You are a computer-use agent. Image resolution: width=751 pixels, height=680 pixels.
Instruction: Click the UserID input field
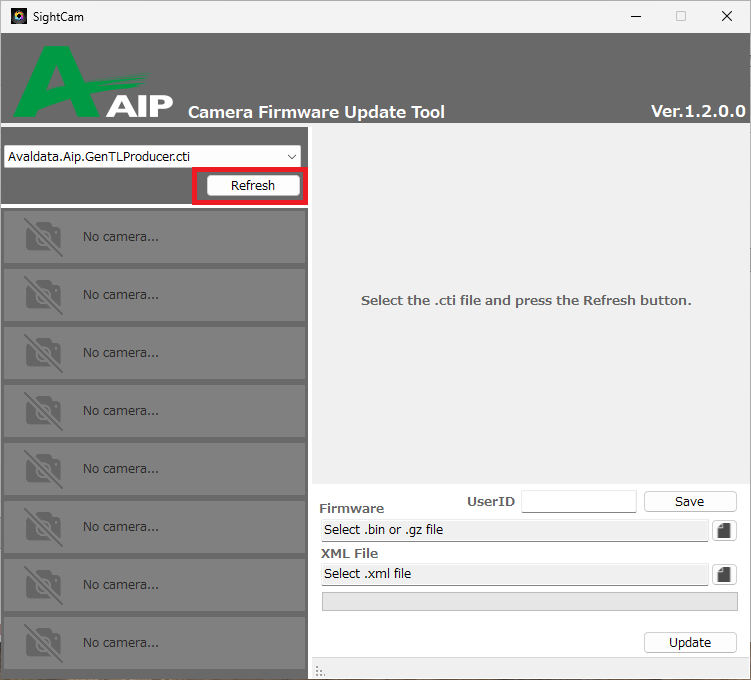(x=579, y=501)
